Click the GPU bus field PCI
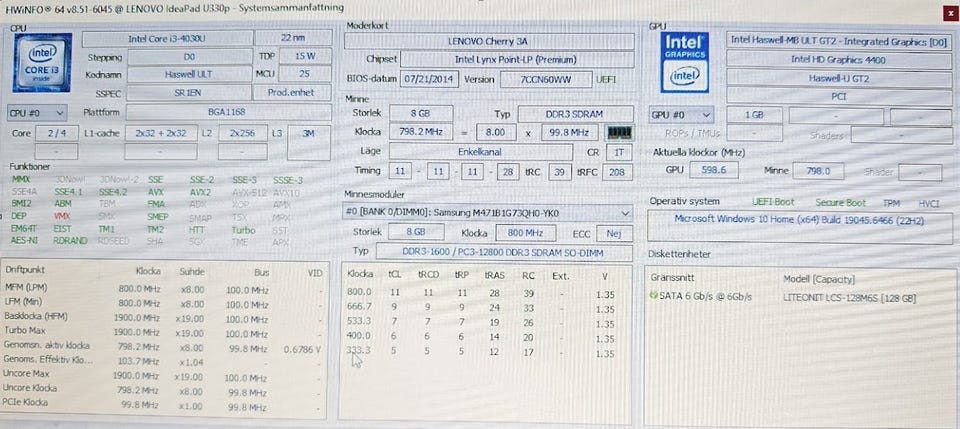This screenshot has width=960, height=429. [839, 97]
